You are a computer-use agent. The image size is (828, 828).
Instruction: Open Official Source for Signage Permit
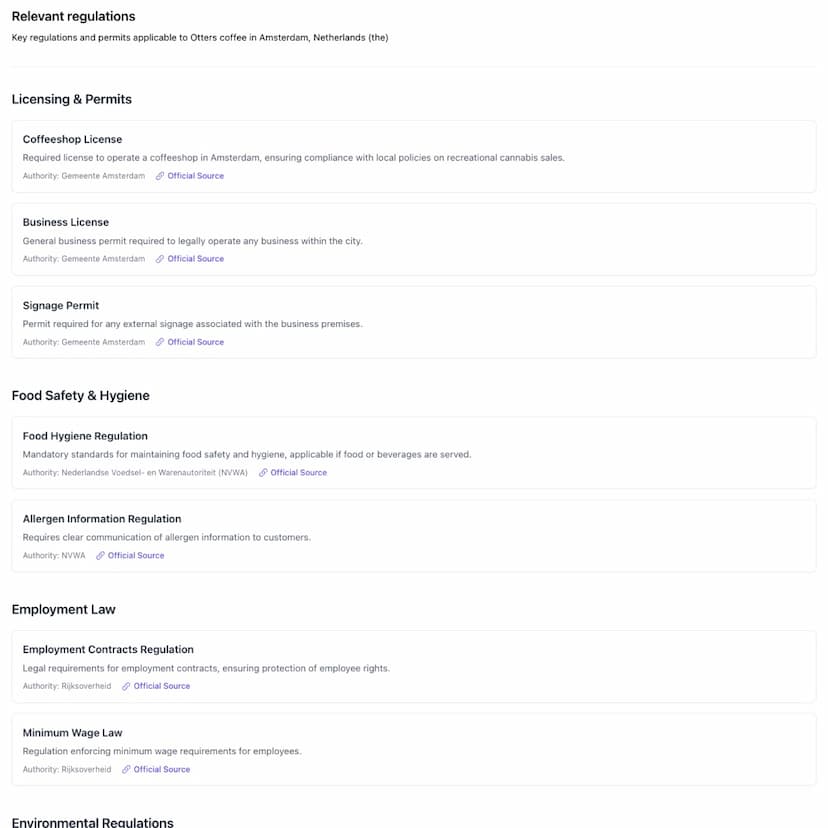(x=196, y=342)
